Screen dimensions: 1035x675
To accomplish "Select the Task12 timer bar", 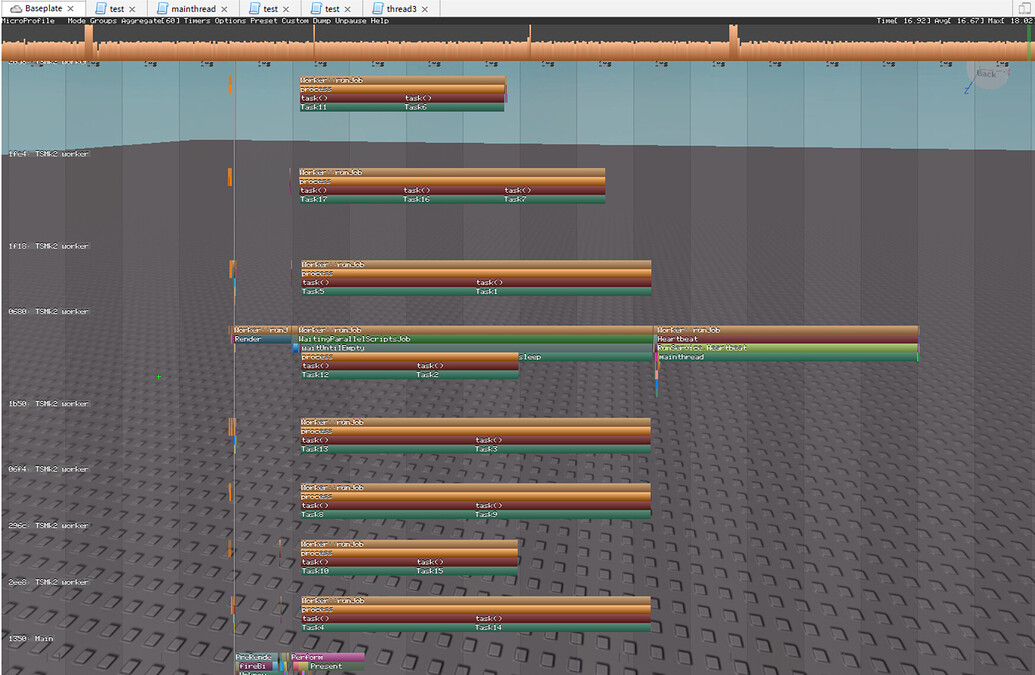I will coord(358,375).
